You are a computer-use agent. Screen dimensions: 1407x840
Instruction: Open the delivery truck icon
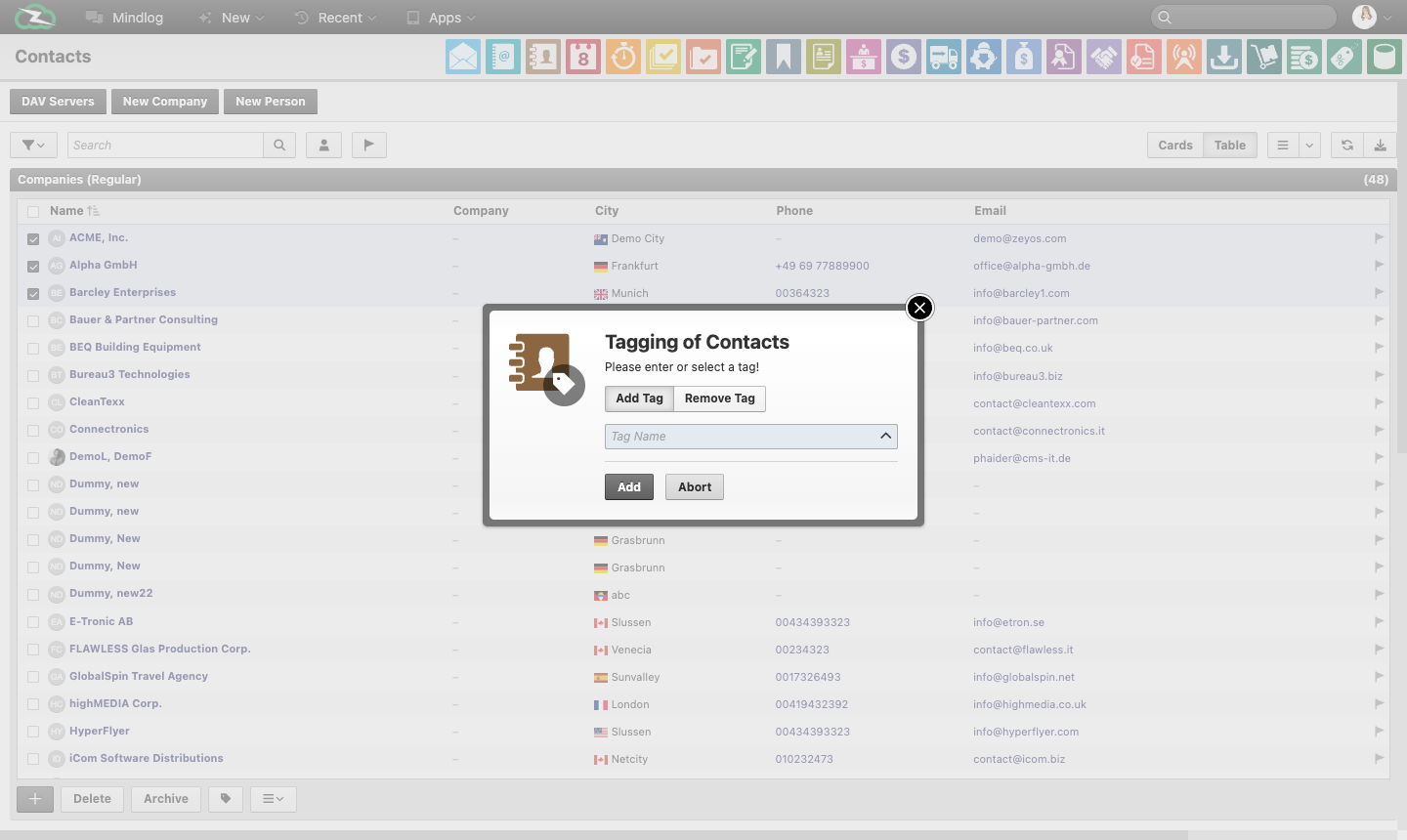click(944, 57)
